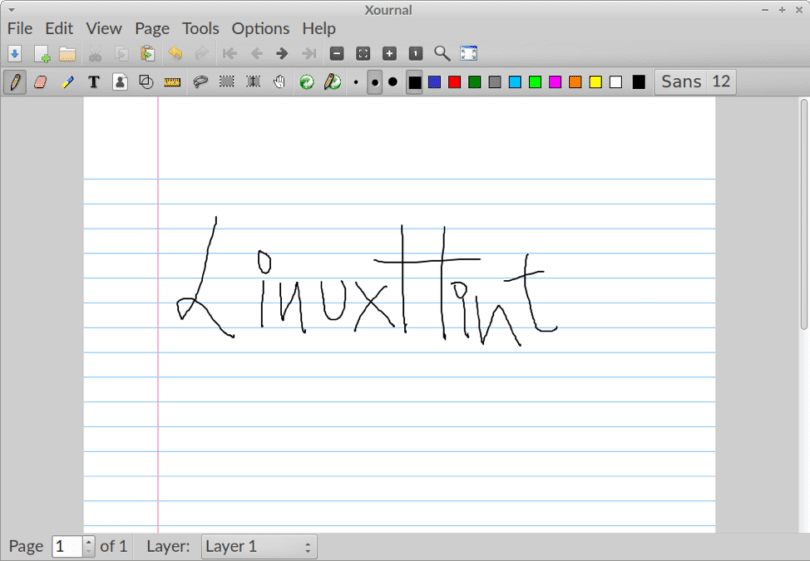The image size is (810, 561).
Task: Zoom in with plus icon
Action: (x=390, y=53)
